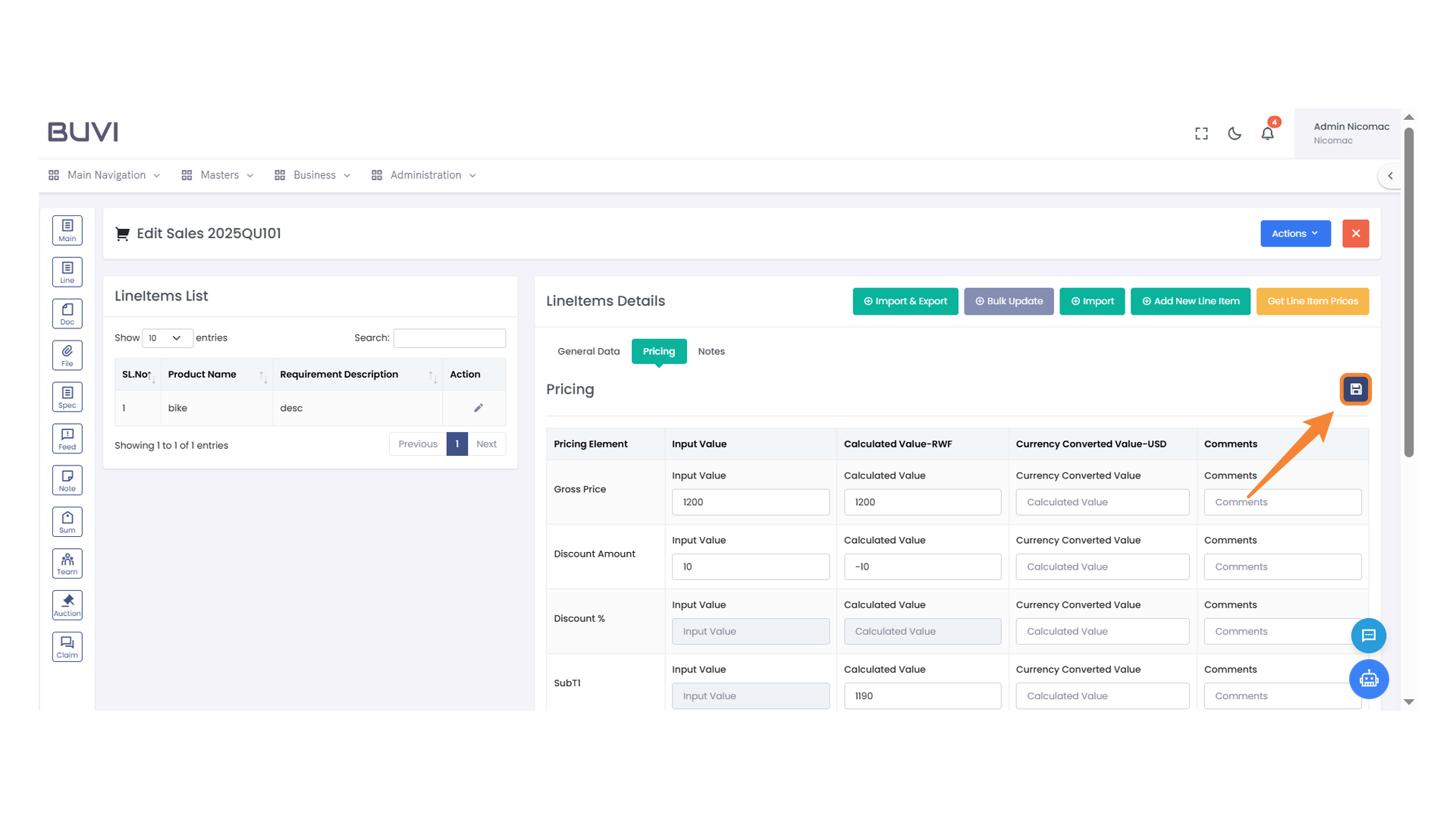The image size is (1456, 819).
Task: Open the notifications bell icon
Action: tap(1267, 133)
